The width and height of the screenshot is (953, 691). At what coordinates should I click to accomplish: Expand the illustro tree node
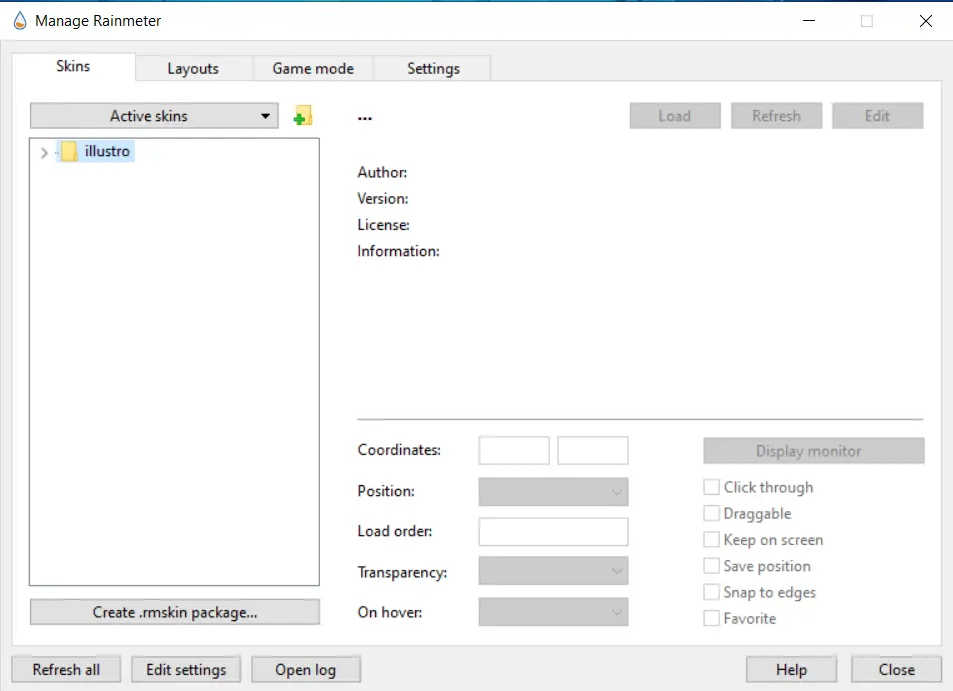[x=43, y=152]
